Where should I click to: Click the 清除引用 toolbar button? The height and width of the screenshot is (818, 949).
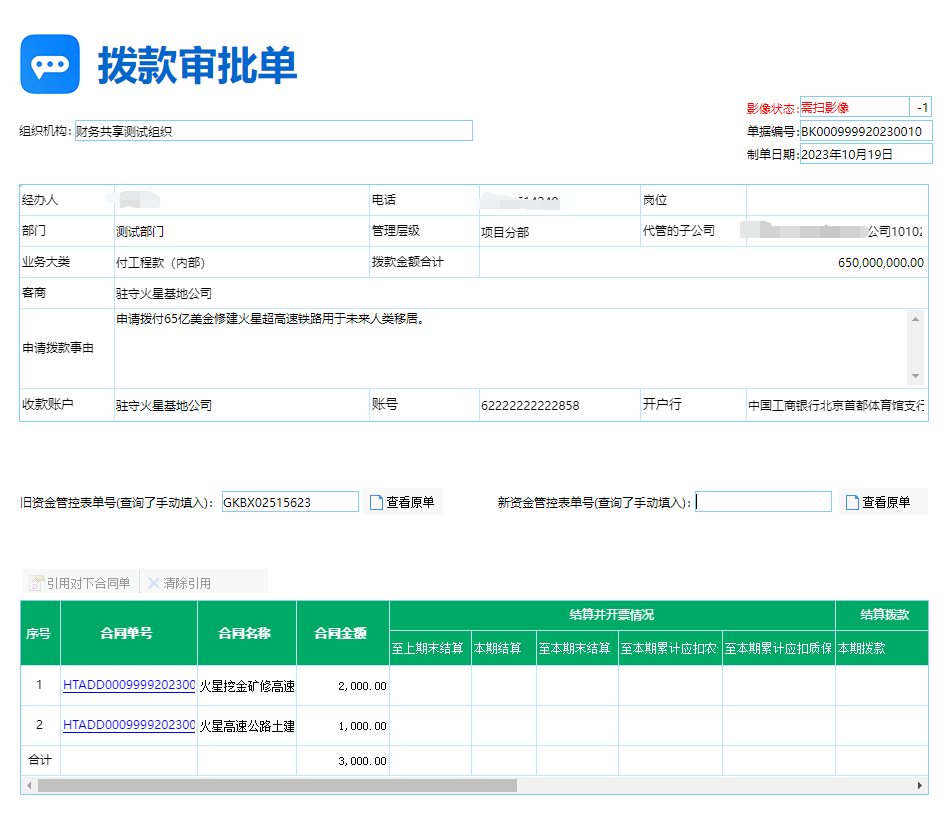point(180,583)
